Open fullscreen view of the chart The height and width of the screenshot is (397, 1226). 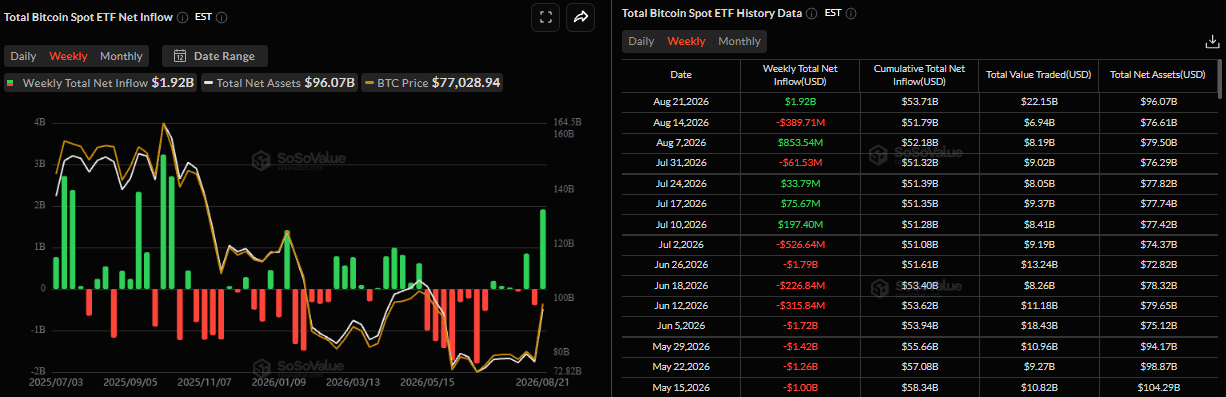point(545,17)
